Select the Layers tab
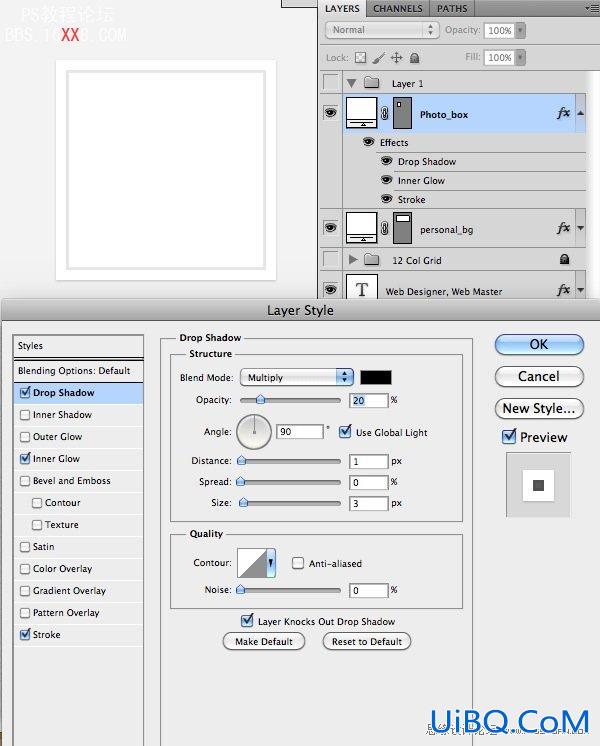Viewport: 600px width, 746px height. 342,9
